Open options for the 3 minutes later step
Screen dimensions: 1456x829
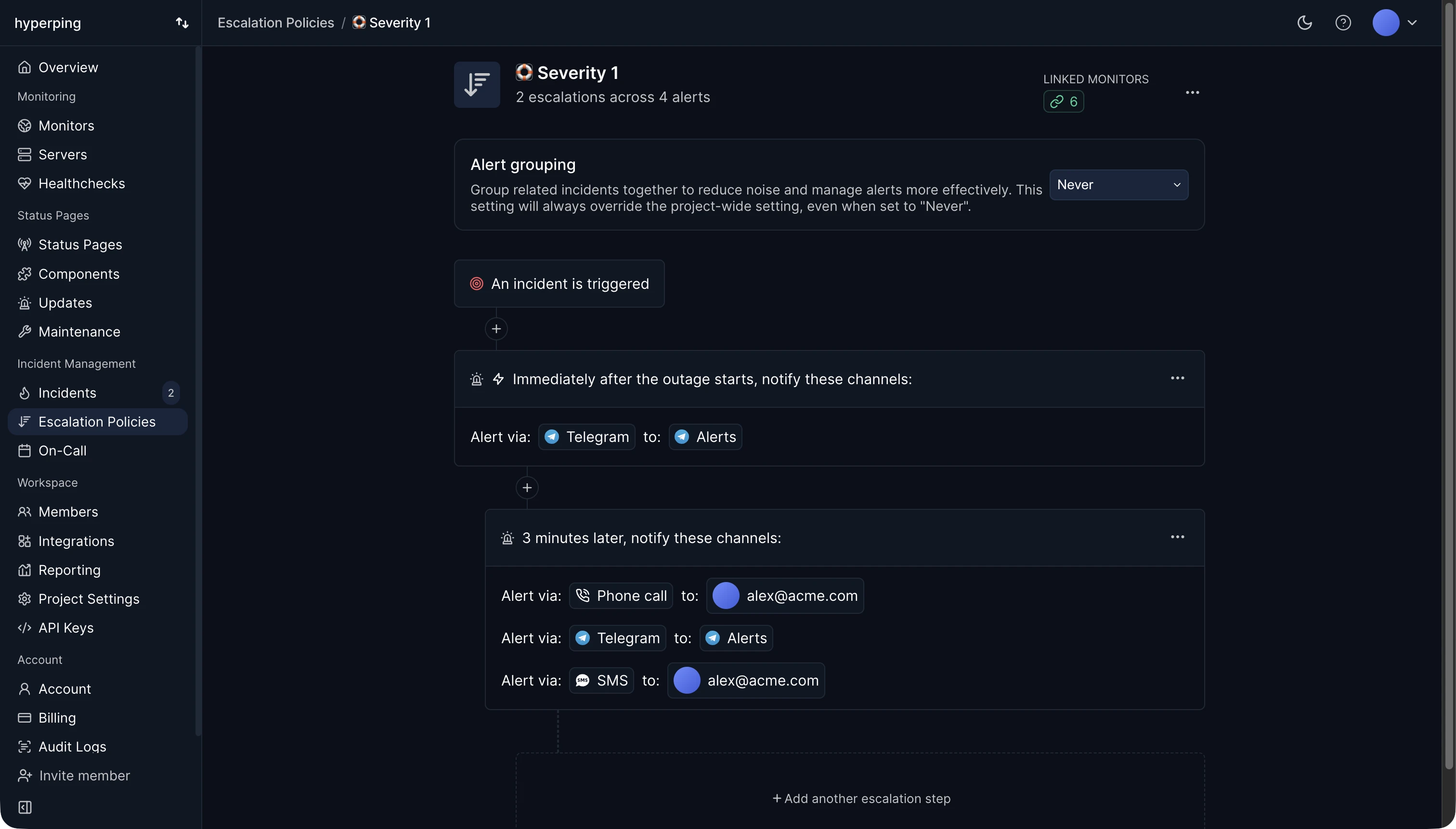1177,537
